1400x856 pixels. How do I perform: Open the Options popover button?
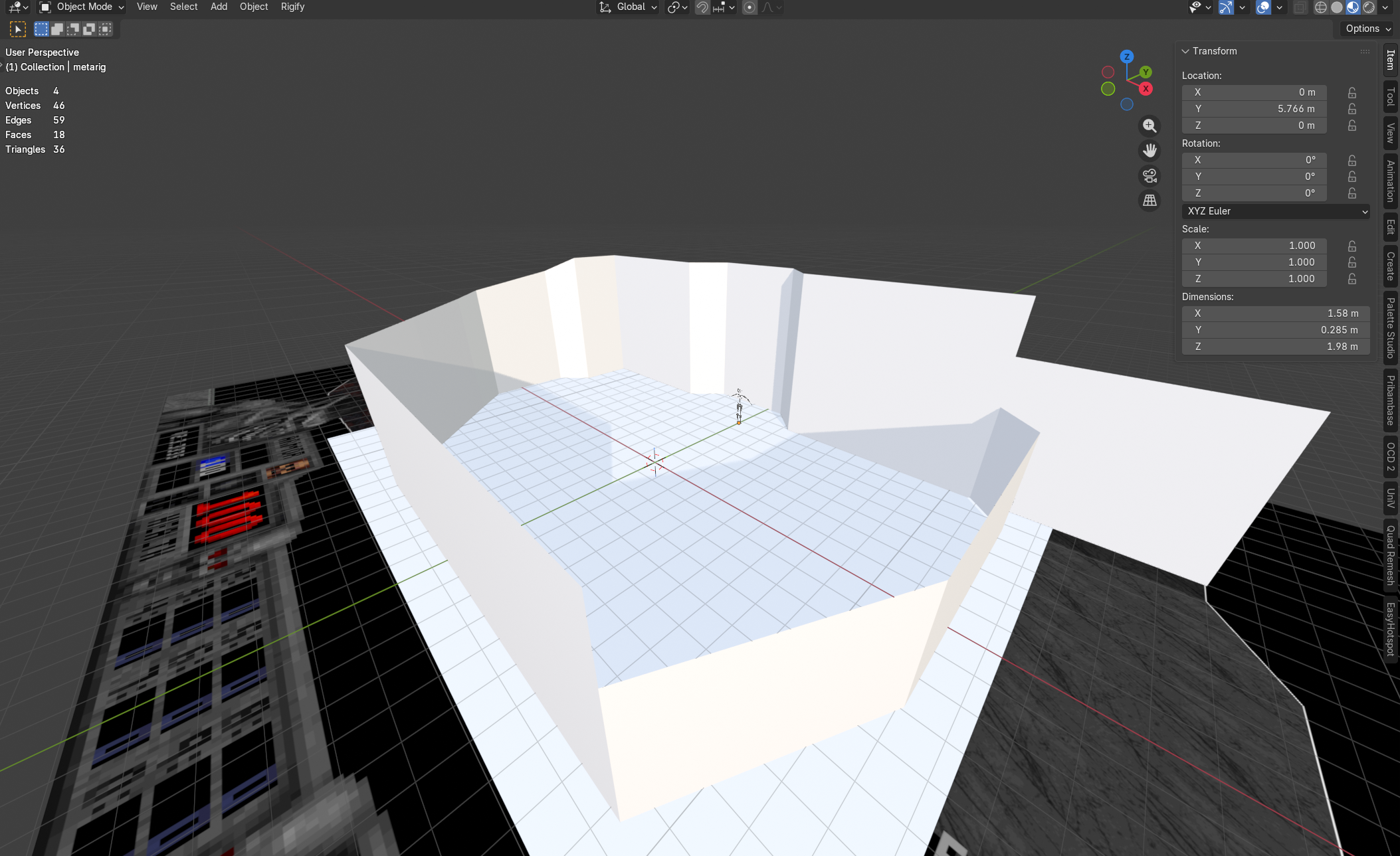click(1367, 29)
